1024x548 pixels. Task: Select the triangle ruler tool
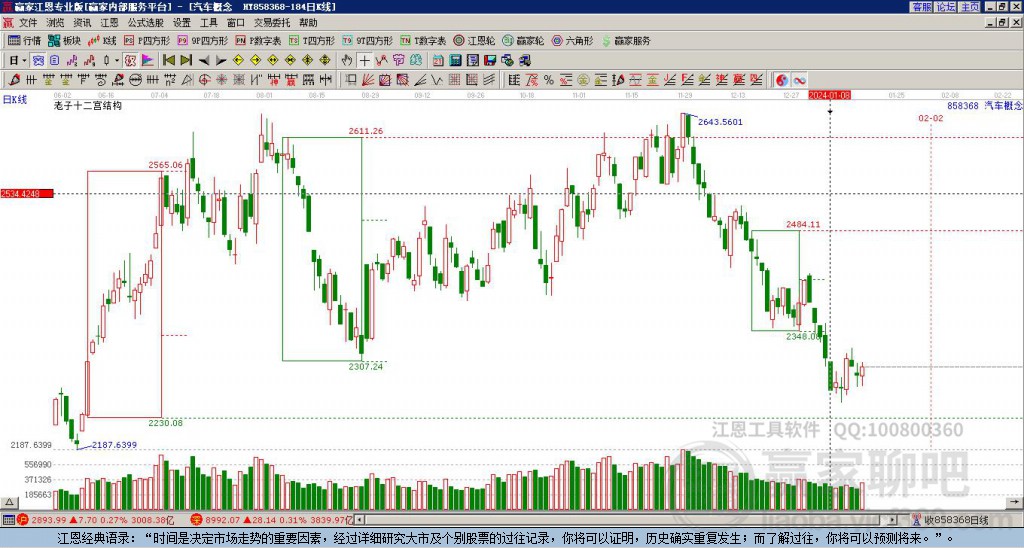[x=187, y=80]
